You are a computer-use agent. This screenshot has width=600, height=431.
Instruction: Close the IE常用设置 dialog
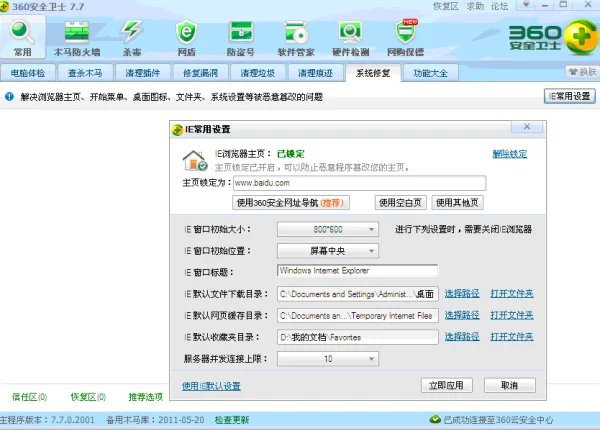pos(527,127)
